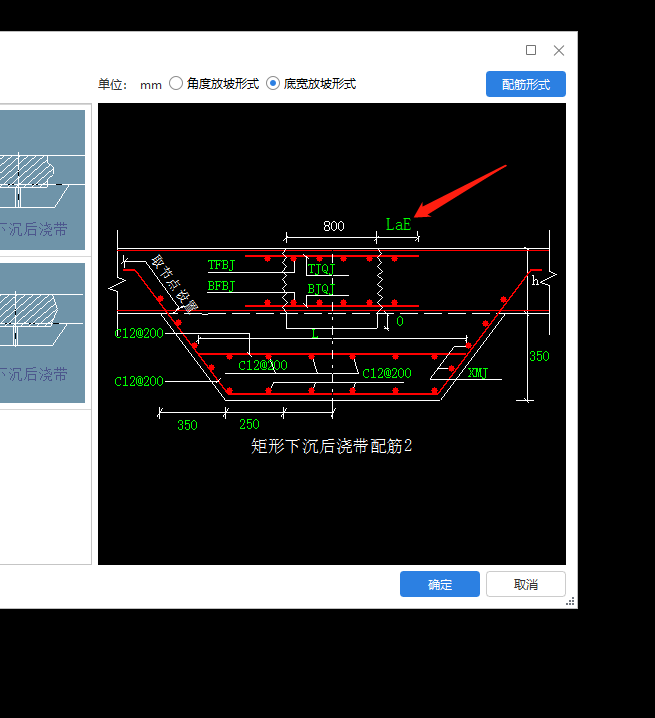Maximize the dialog window
The height and width of the screenshot is (718, 655).
coord(531,50)
